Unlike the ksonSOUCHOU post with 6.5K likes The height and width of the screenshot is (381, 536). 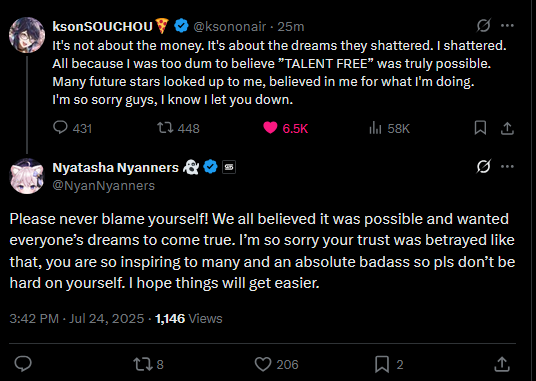coord(285,128)
